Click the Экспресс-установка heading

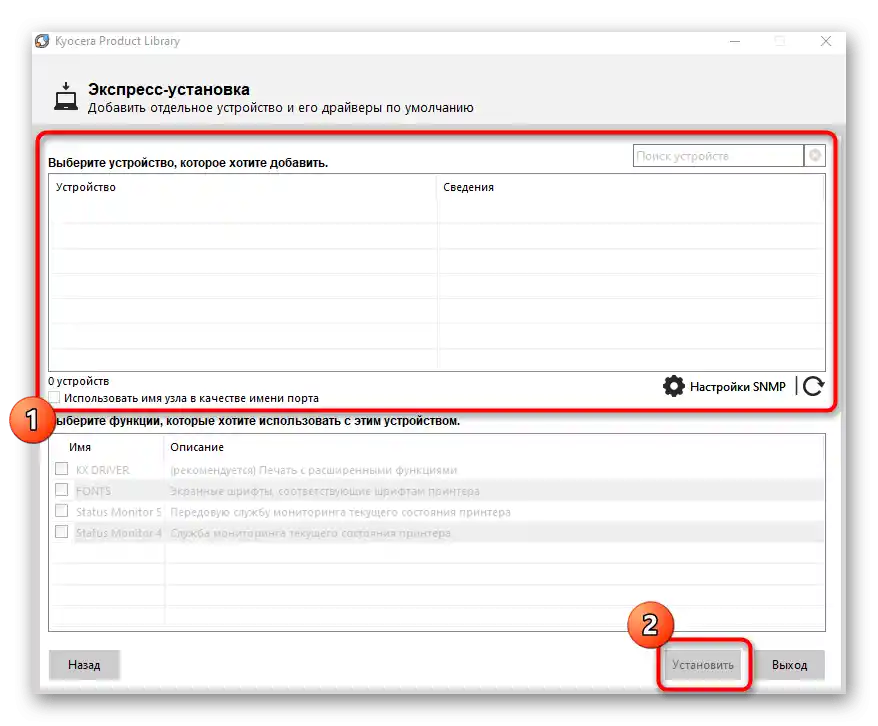(x=169, y=89)
